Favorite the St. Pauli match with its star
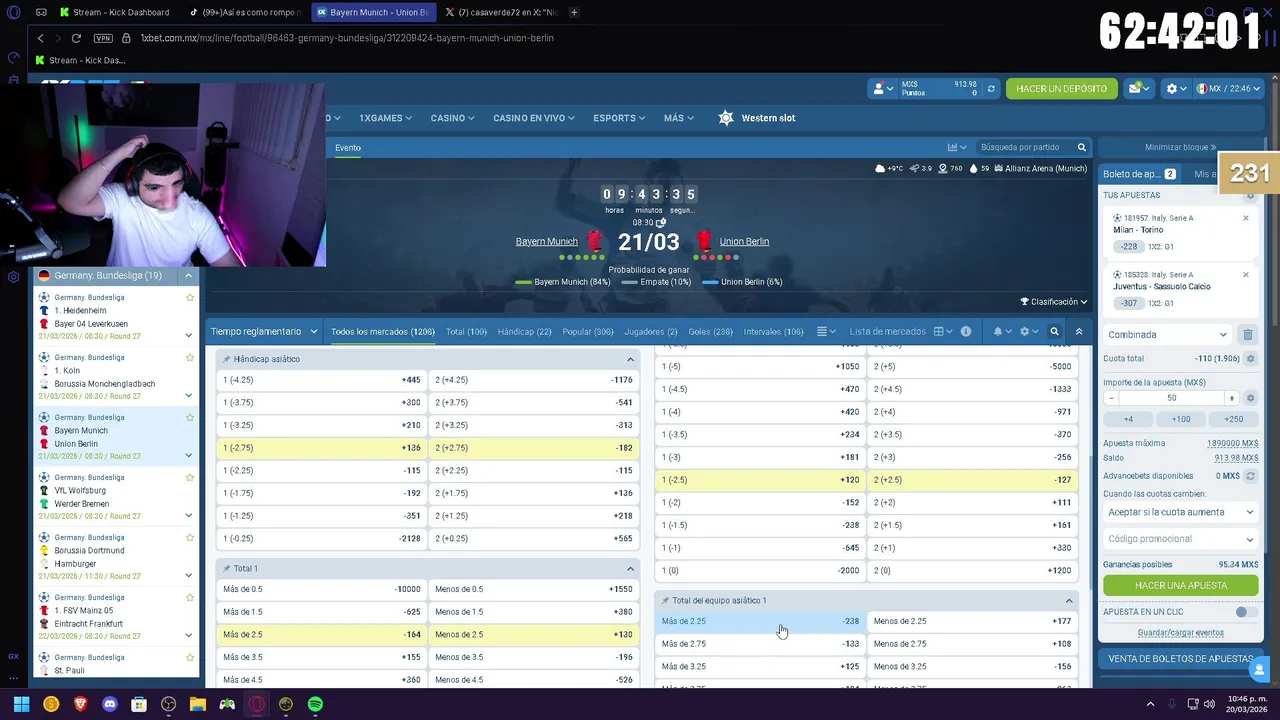This screenshot has height=720, width=1280. tap(189, 657)
